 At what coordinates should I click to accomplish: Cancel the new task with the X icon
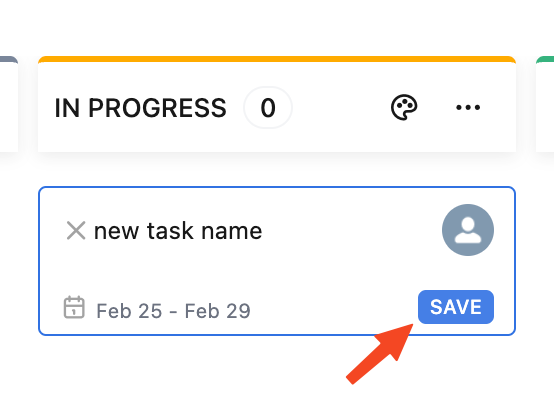tap(76, 231)
